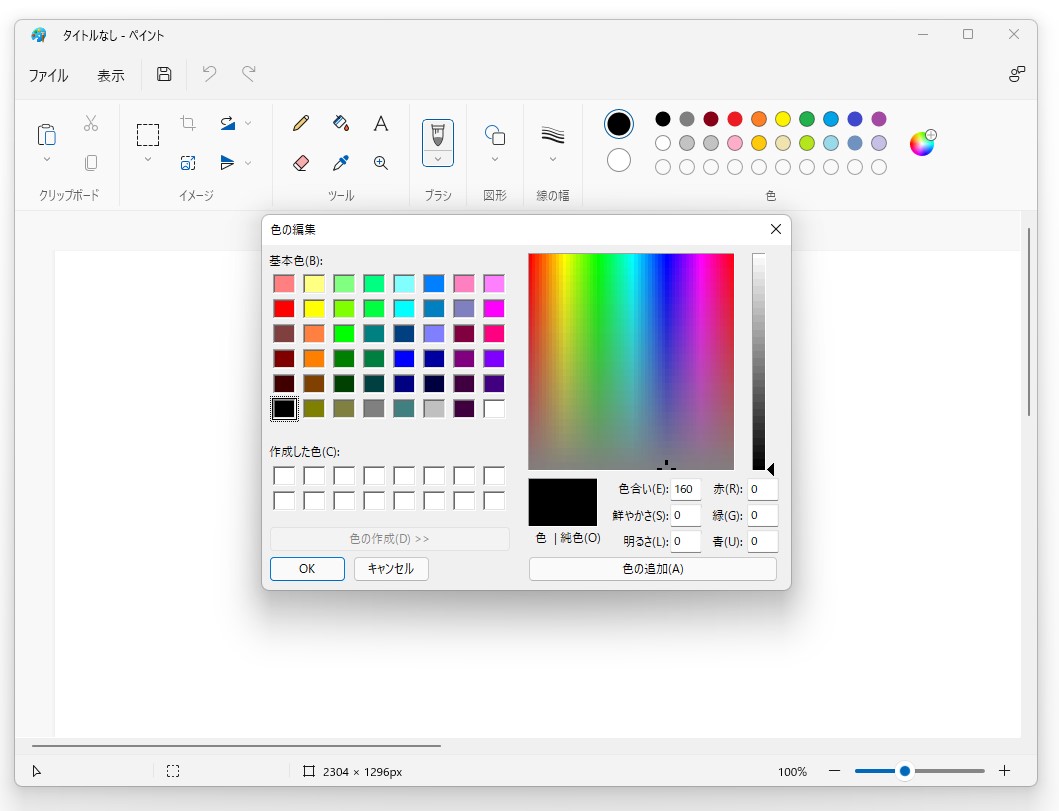Click the share icon in menu bar
Image resolution: width=1059 pixels, height=811 pixels.
point(1016,74)
